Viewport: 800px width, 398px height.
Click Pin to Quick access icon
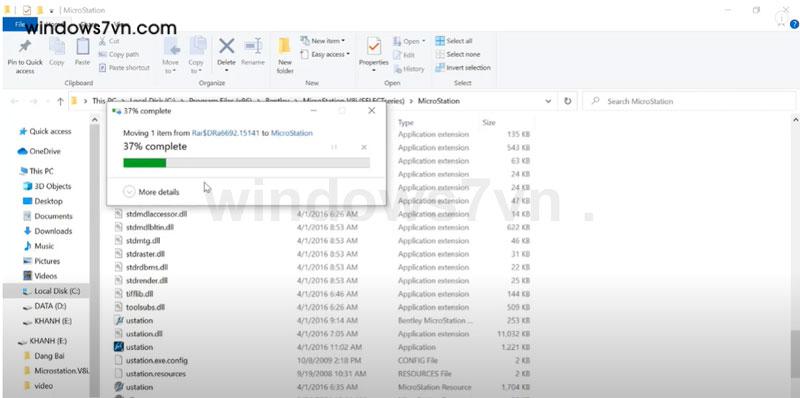click(x=24, y=47)
